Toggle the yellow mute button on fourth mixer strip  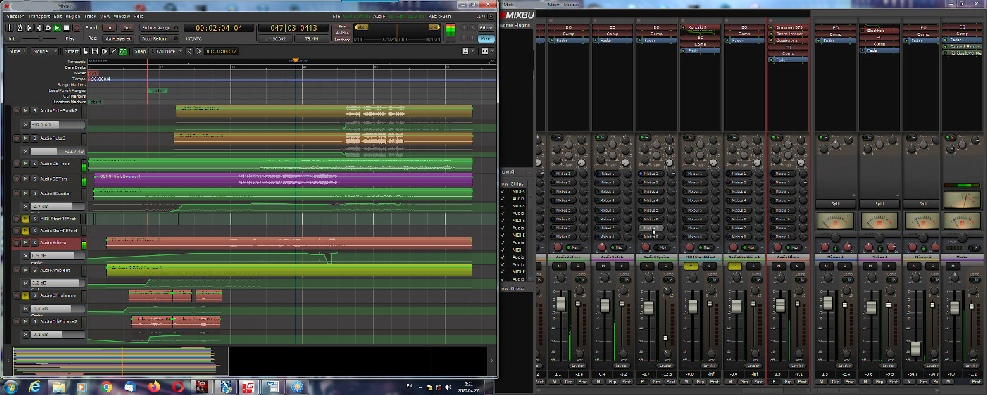(691, 267)
